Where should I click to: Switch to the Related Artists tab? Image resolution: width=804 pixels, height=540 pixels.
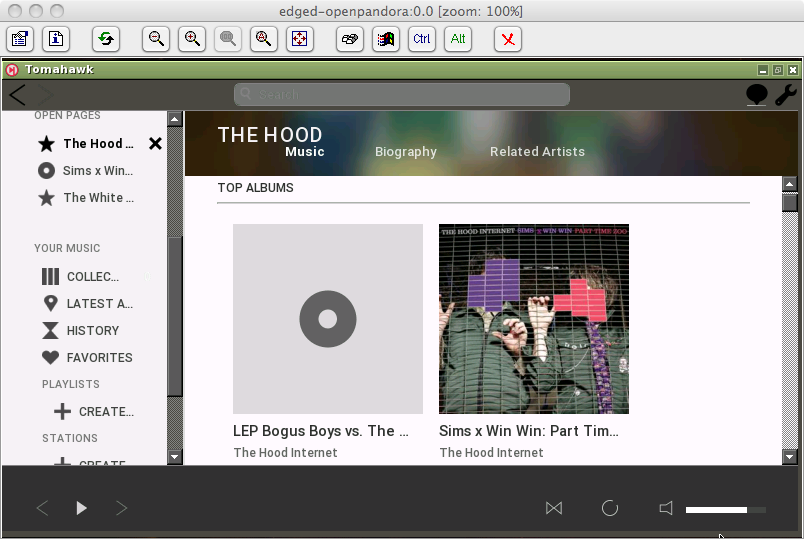tap(537, 152)
